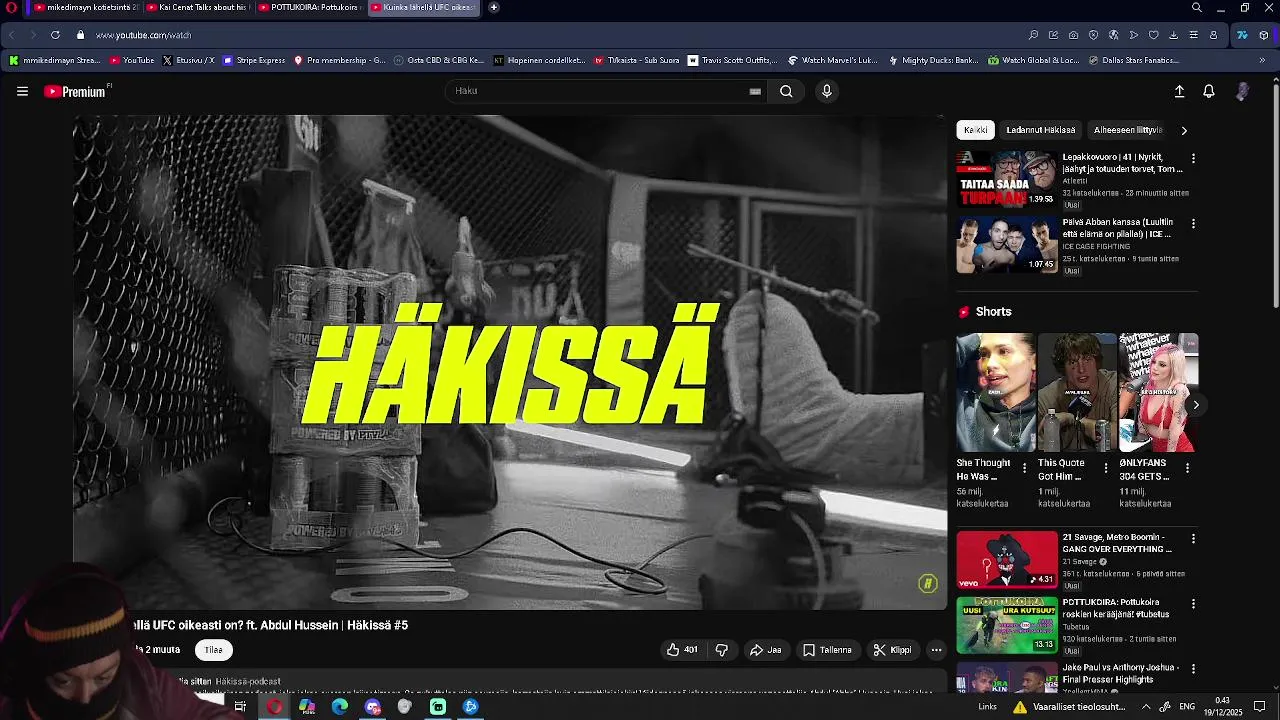1280x720 pixels.
Task: Open options for Lepakkovuoro 41 video
Action: point(1192,158)
